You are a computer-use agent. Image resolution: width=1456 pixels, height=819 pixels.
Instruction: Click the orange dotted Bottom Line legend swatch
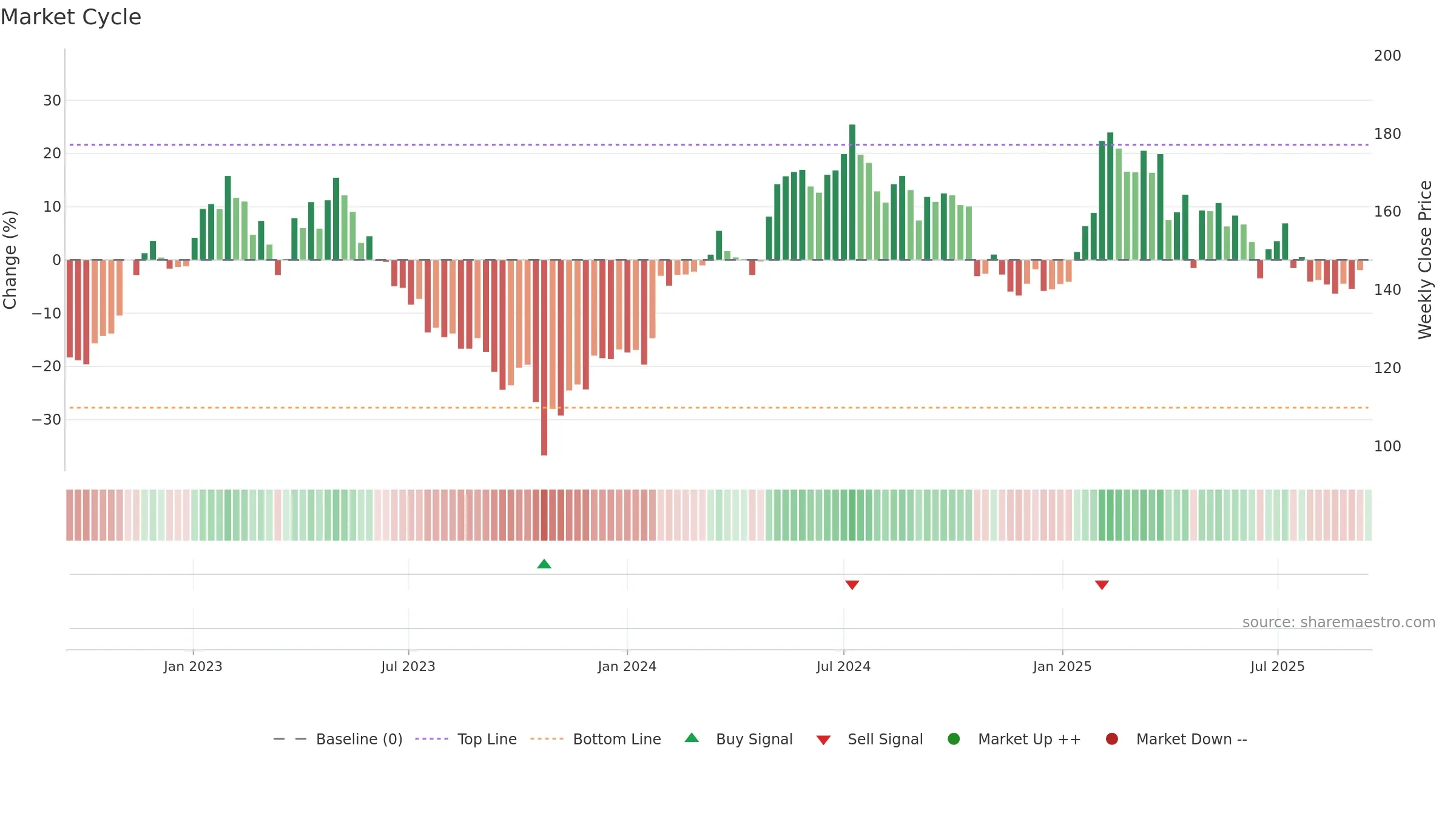[547, 739]
